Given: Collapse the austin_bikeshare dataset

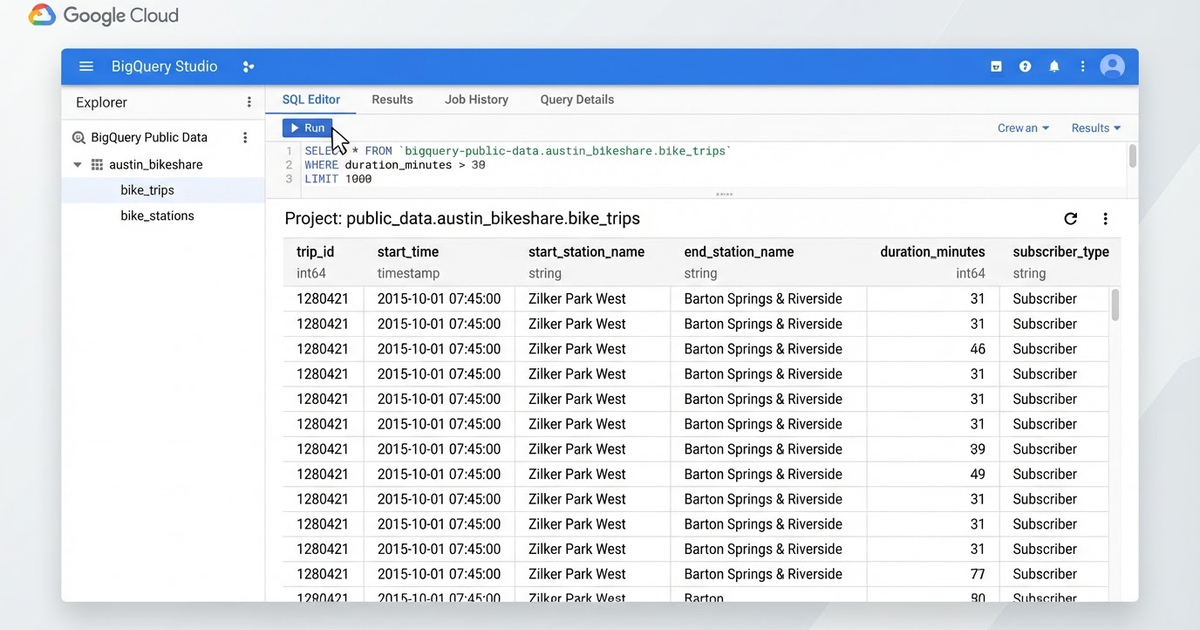Looking at the screenshot, I should [x=77, y=165].
